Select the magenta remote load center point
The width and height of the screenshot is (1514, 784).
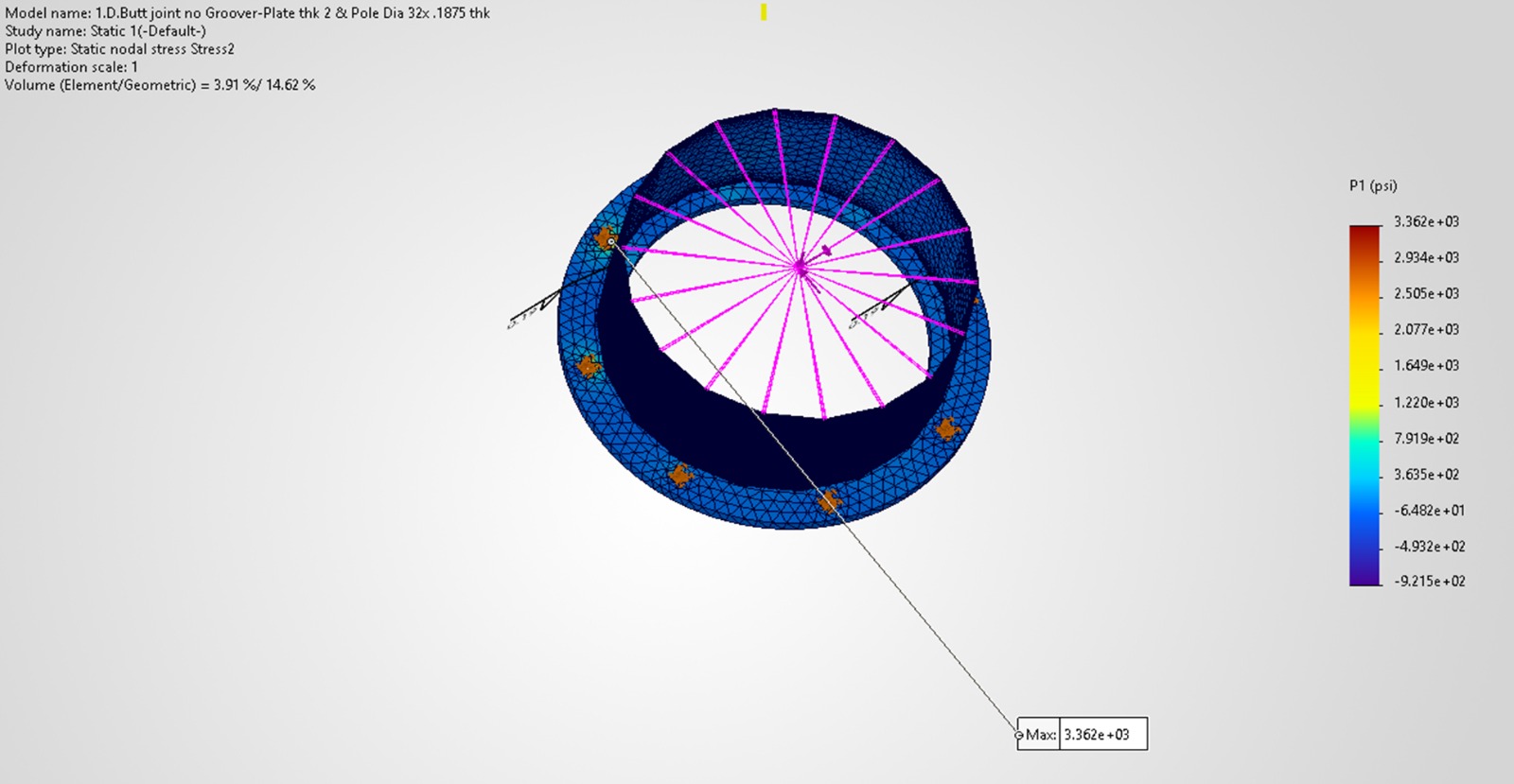tap(801, 269)
